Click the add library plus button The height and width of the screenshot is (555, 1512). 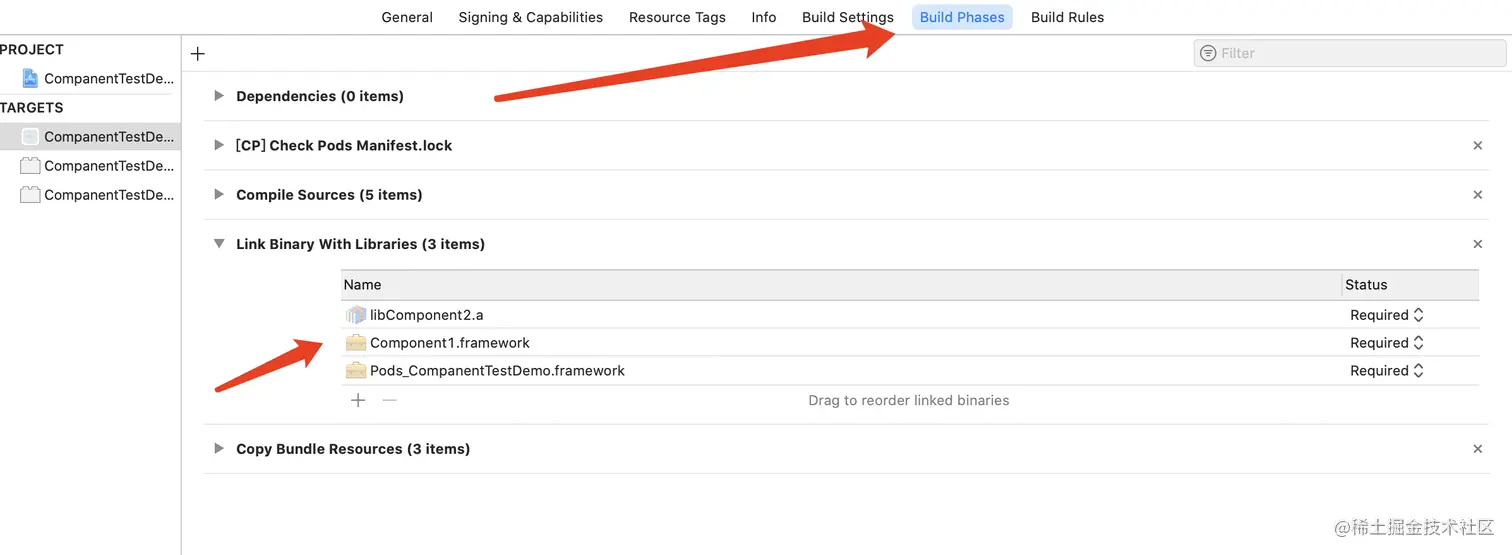(358, 400)
